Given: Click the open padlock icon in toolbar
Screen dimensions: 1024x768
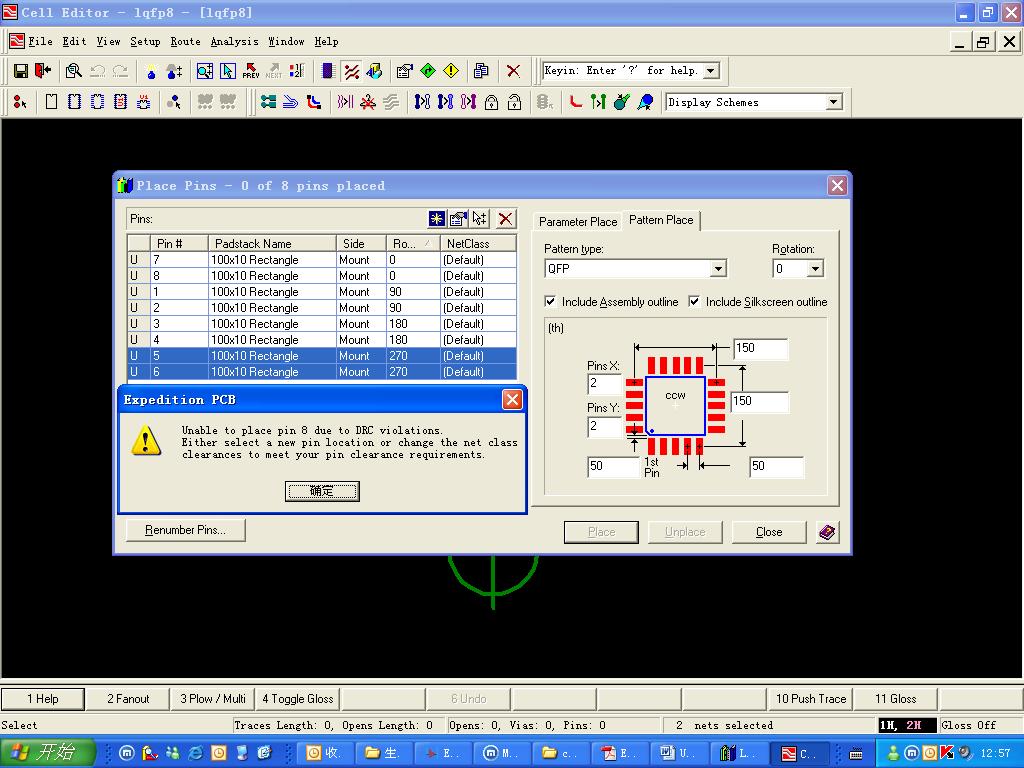Looking at the screenshot, I should [514, 102].
